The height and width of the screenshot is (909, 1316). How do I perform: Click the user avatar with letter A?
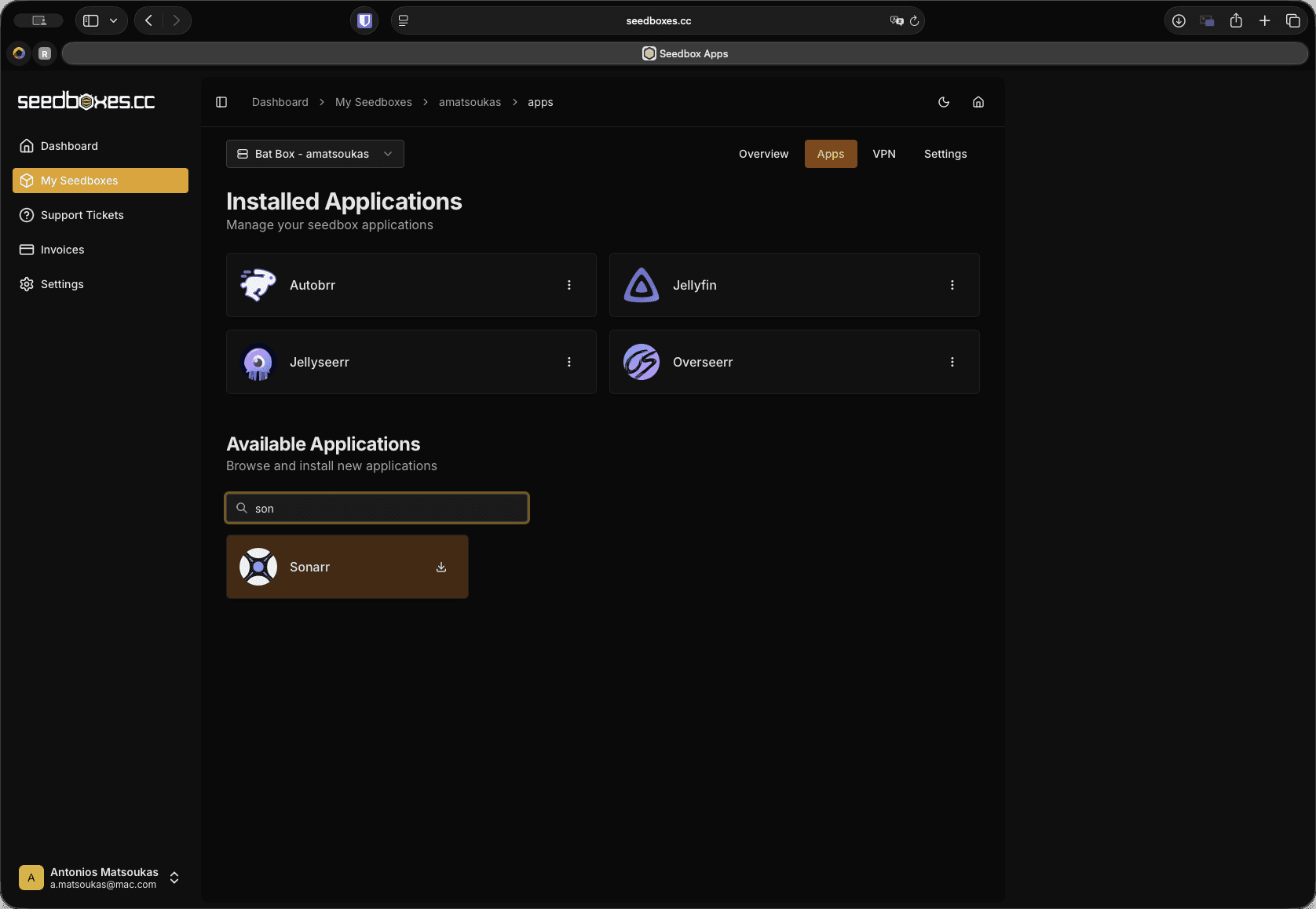point(31,878)
